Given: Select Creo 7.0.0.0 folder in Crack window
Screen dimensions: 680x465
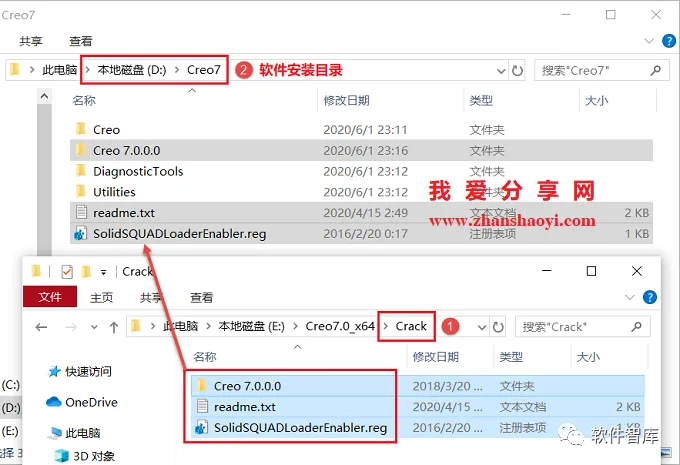Looking at the screenshot, I should pyautogui.click(x=417, y=386).
